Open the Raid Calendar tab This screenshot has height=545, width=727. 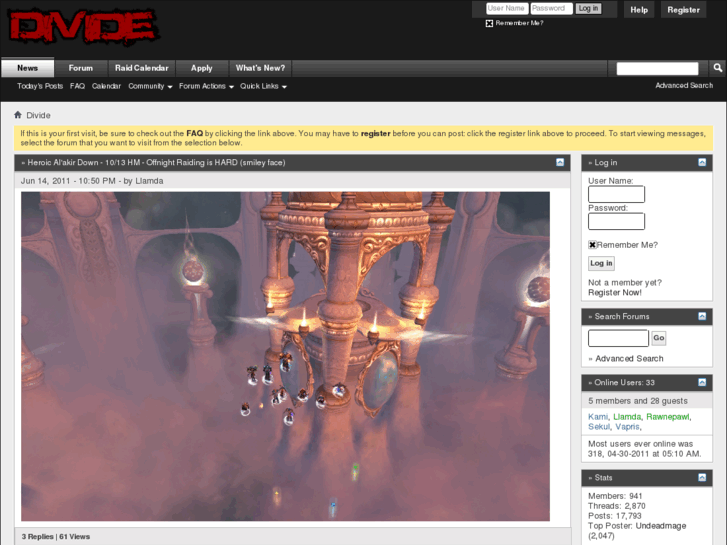[x=141, y=68]
